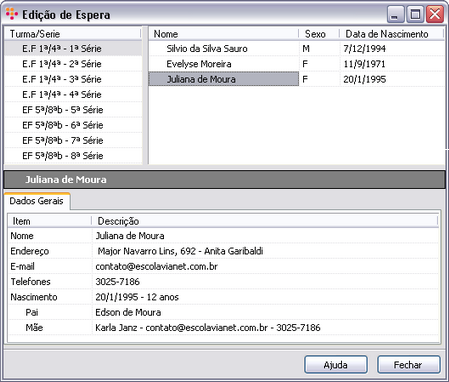The width and height of the screenshot is (449, 382).
Task: Click the Nascimento item row label
Action: (x=34, y=297)
